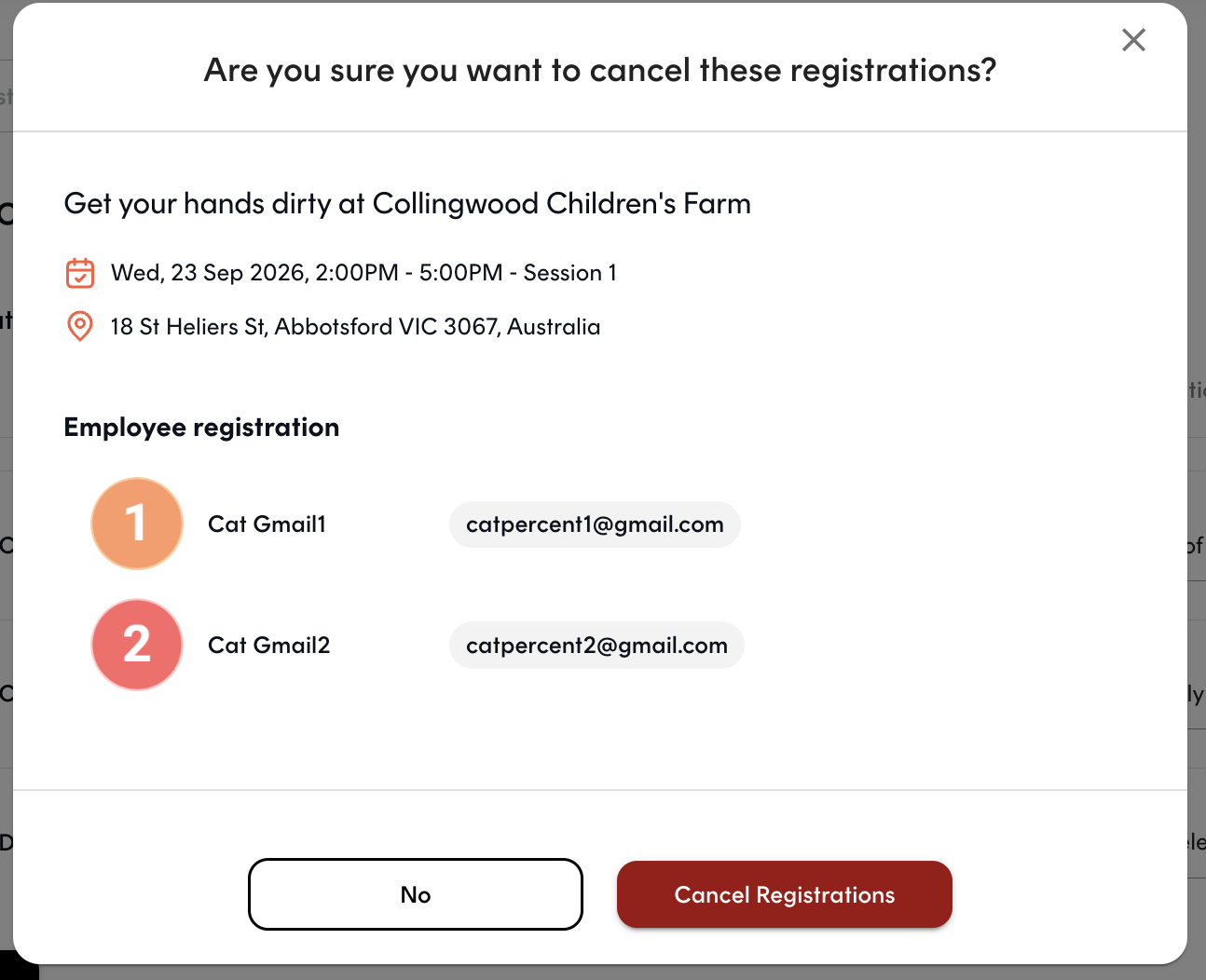1206x980 pixels.
Task: Click the catpercent2@gmail.com email chip
Action: point(596,646)
